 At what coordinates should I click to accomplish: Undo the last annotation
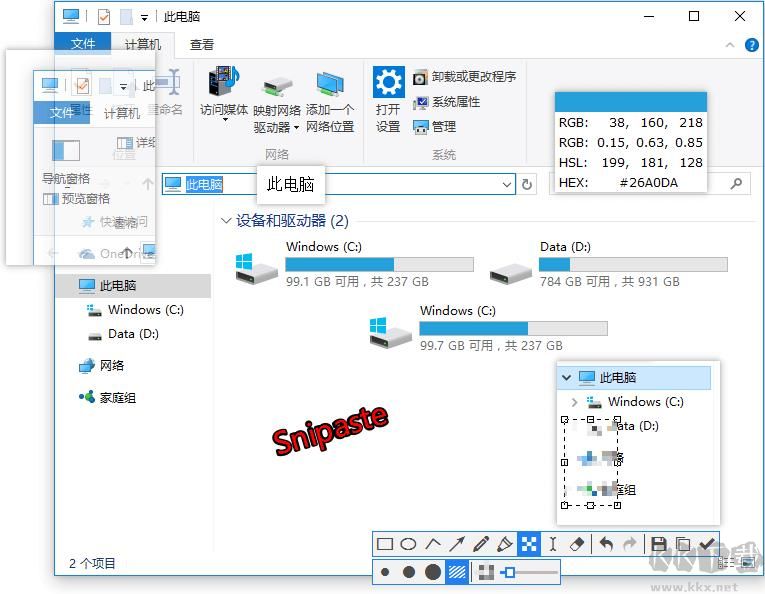click(x=606, y=544)
